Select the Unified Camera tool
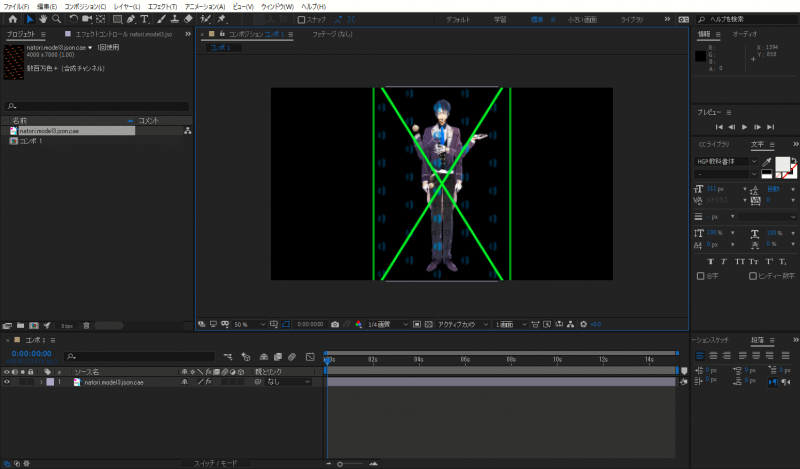This screenshot has width=800, height=469. 87,19
